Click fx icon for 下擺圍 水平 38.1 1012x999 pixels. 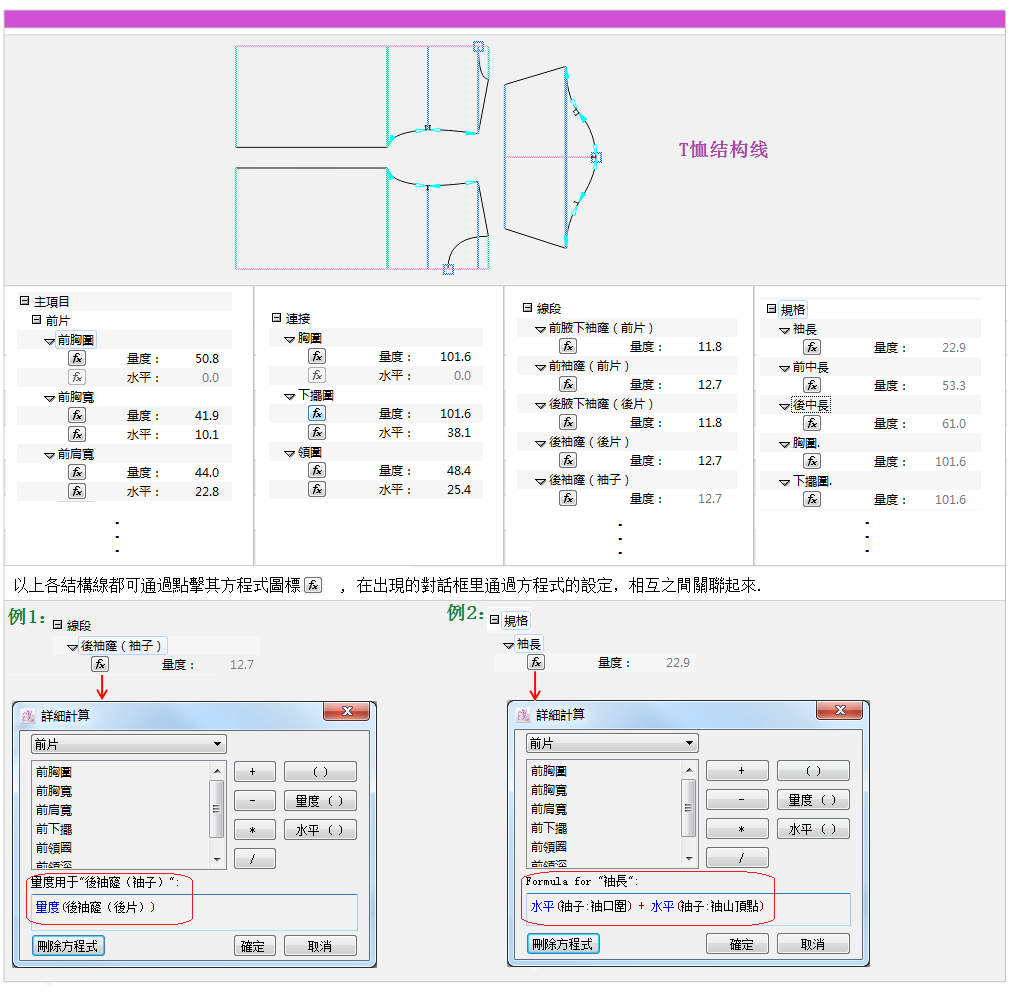click(317, 432)
